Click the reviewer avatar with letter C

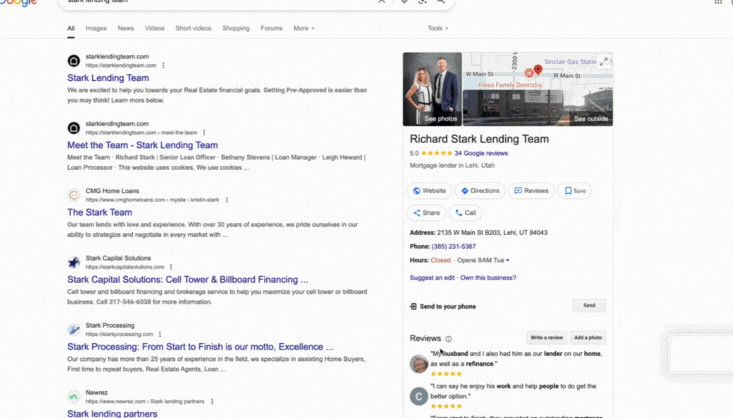tap(419, 396)
